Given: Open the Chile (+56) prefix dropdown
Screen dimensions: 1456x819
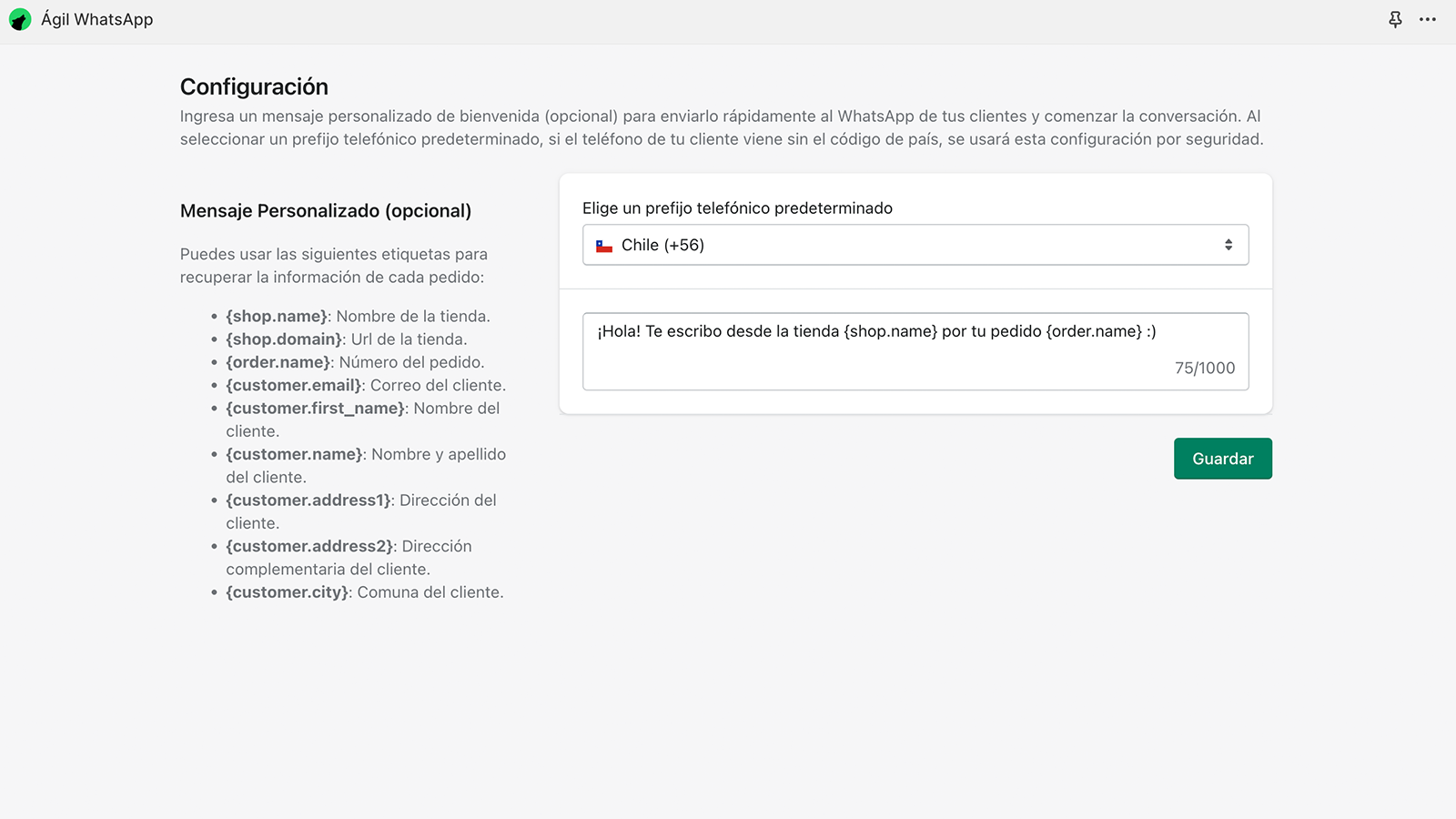Looking at the screenshot, I should (915, 245).
